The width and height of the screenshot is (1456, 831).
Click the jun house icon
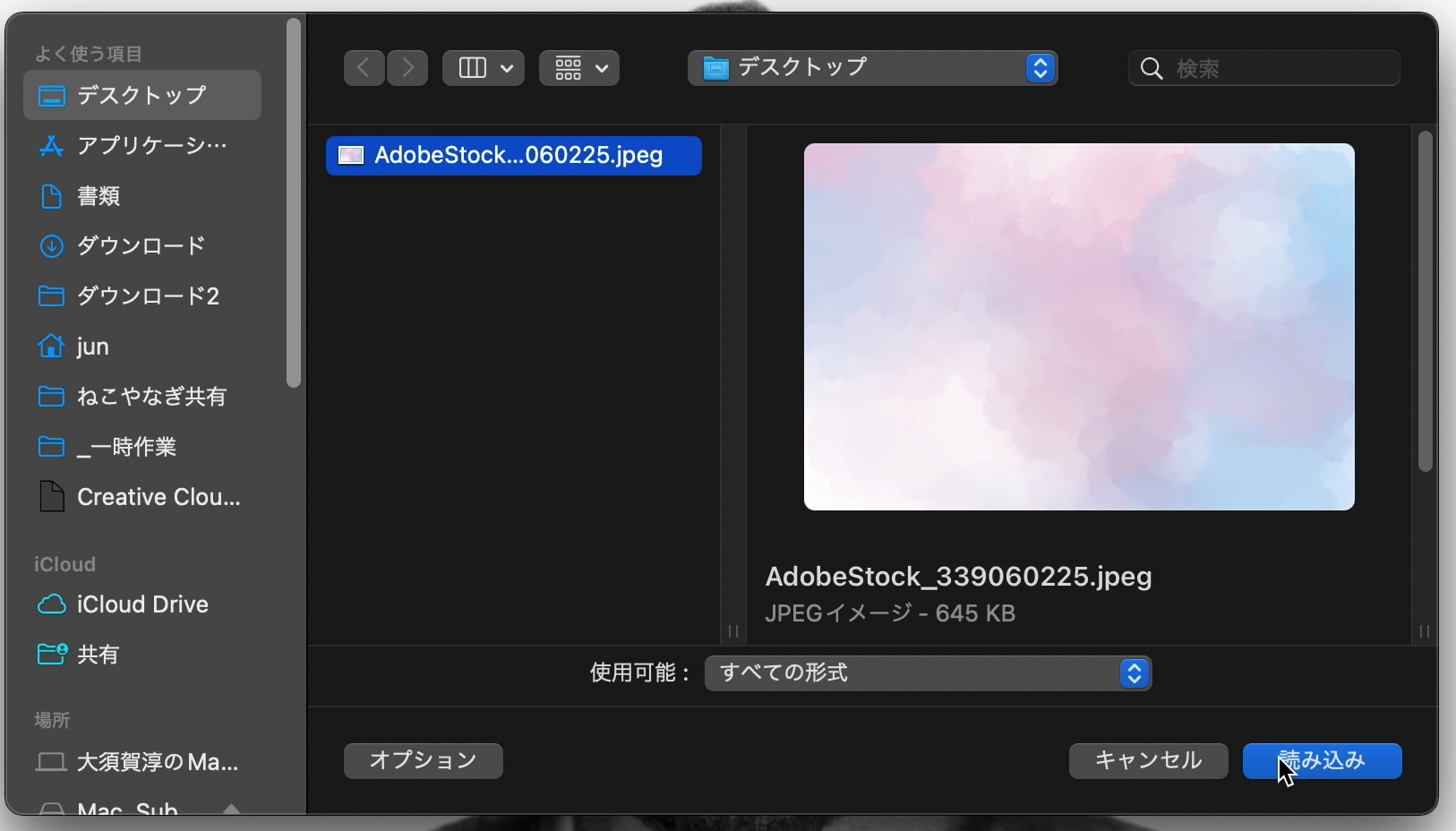pos(52,346)
